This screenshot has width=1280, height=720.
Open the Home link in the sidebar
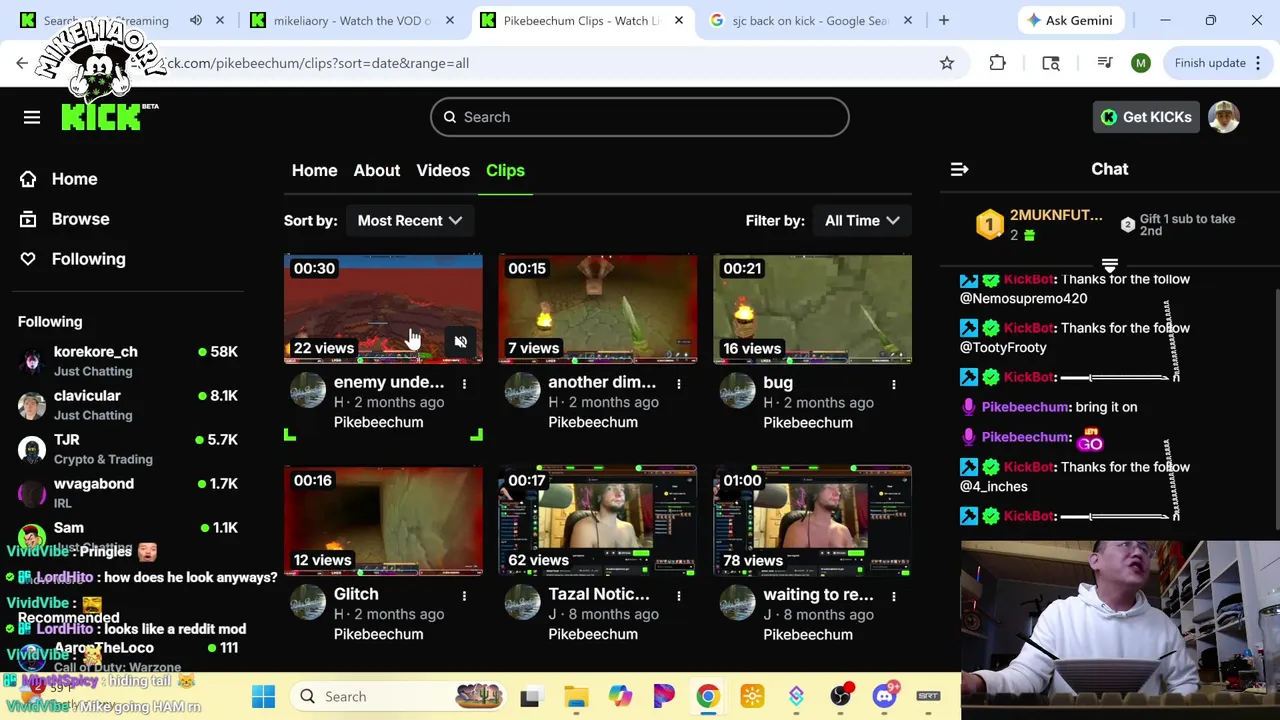[74, 179]
